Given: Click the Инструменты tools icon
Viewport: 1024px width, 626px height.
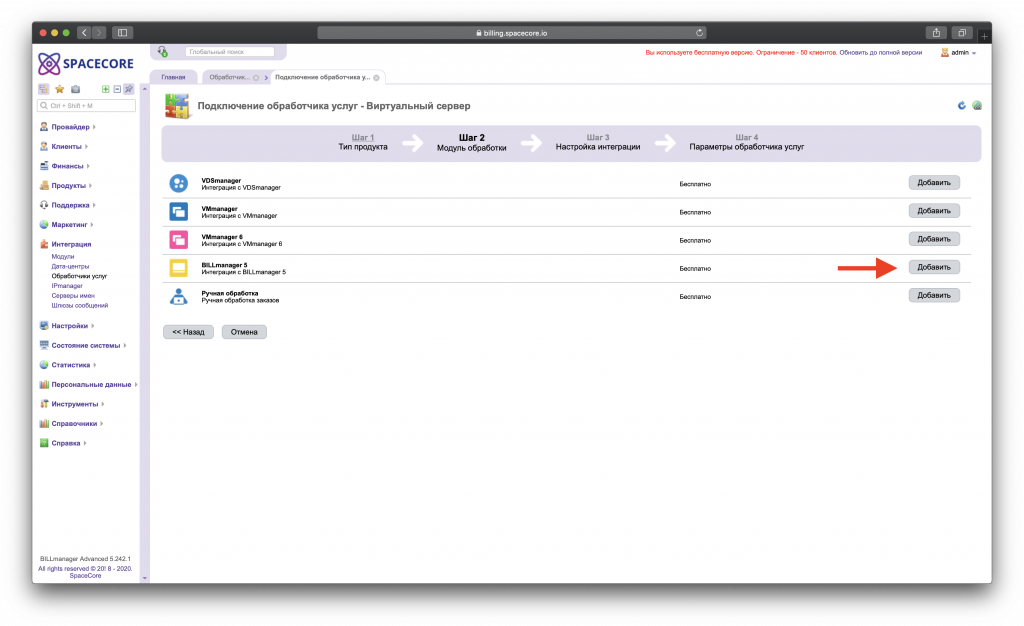Looking at the screenshot, I should 44,403.
